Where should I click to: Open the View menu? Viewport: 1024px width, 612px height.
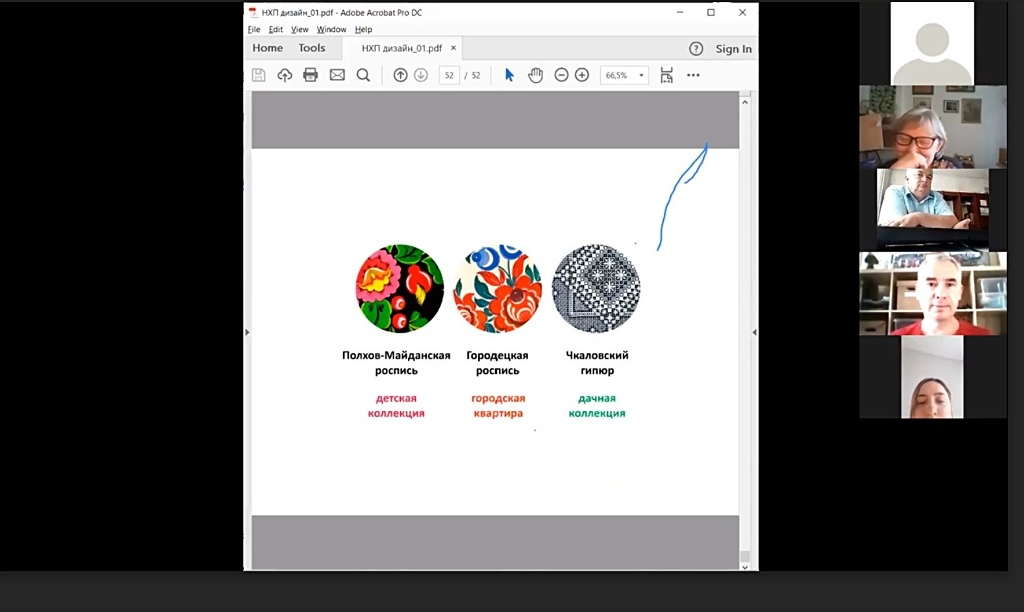click(x=299, y=30)
